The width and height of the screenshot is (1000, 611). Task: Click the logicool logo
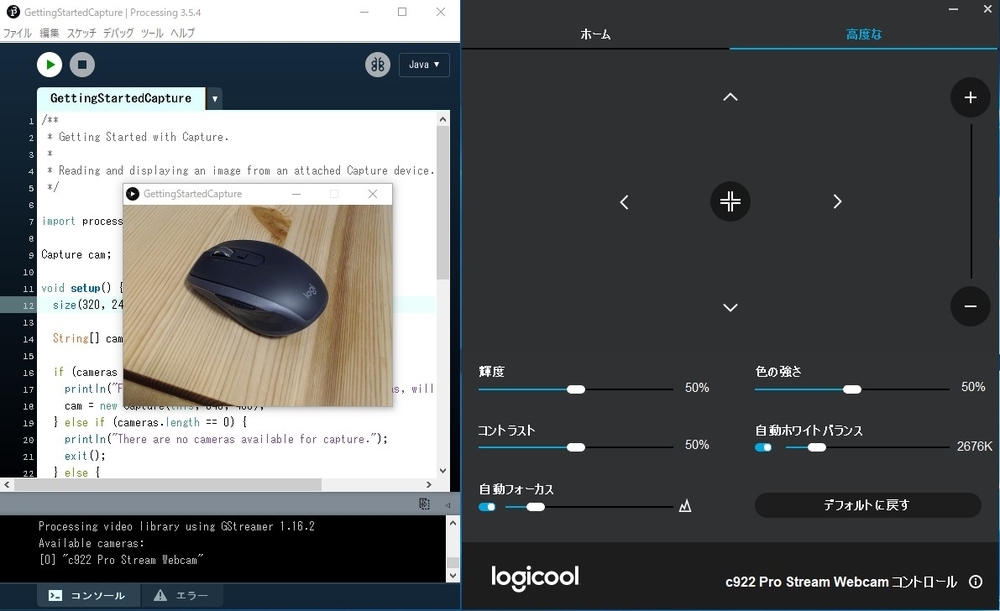pyautogui.click(x=534, y=577)
